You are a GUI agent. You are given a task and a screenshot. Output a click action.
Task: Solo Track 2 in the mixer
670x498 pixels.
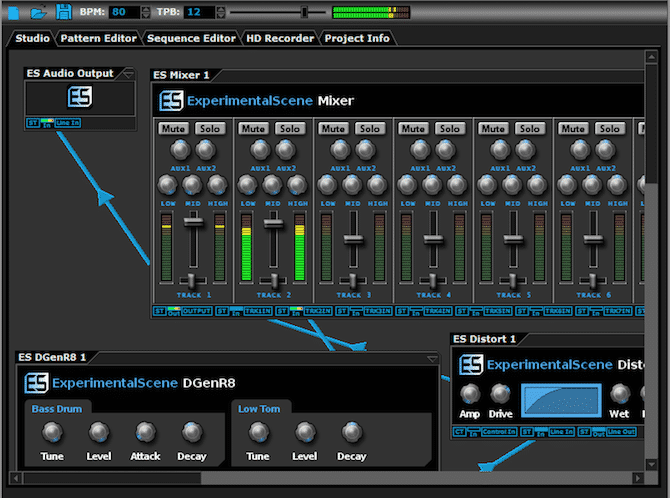pyautogui.click(x=290, y=129)
